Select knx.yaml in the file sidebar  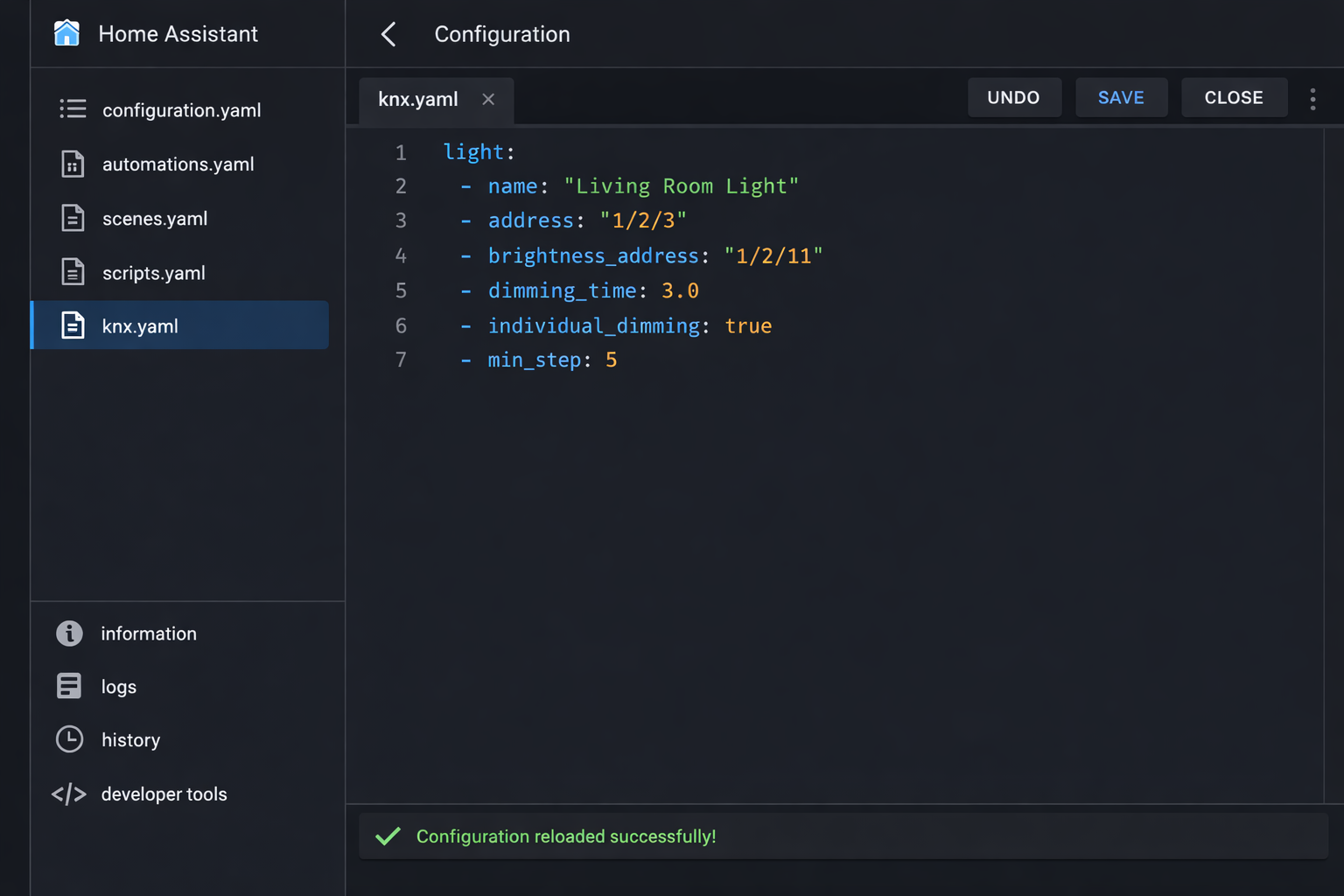140,325
